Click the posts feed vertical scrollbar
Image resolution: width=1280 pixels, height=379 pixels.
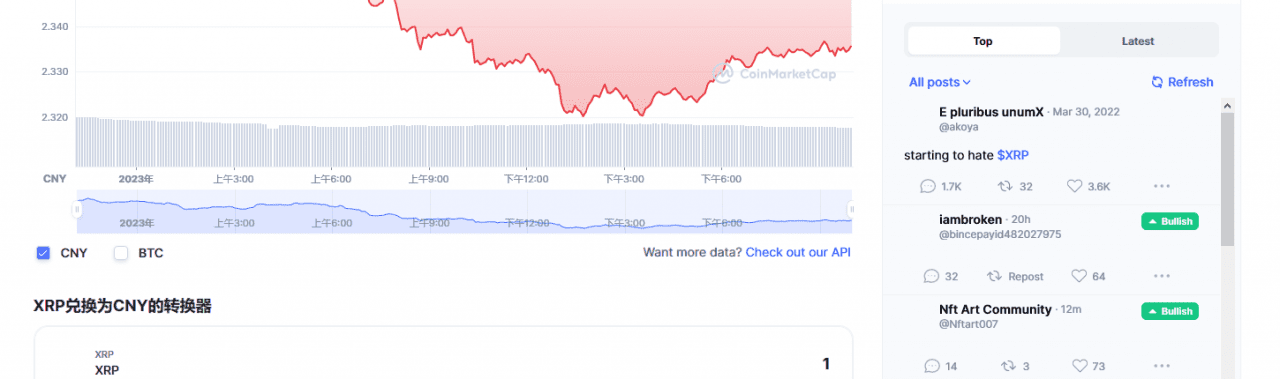coord(1227,179)
